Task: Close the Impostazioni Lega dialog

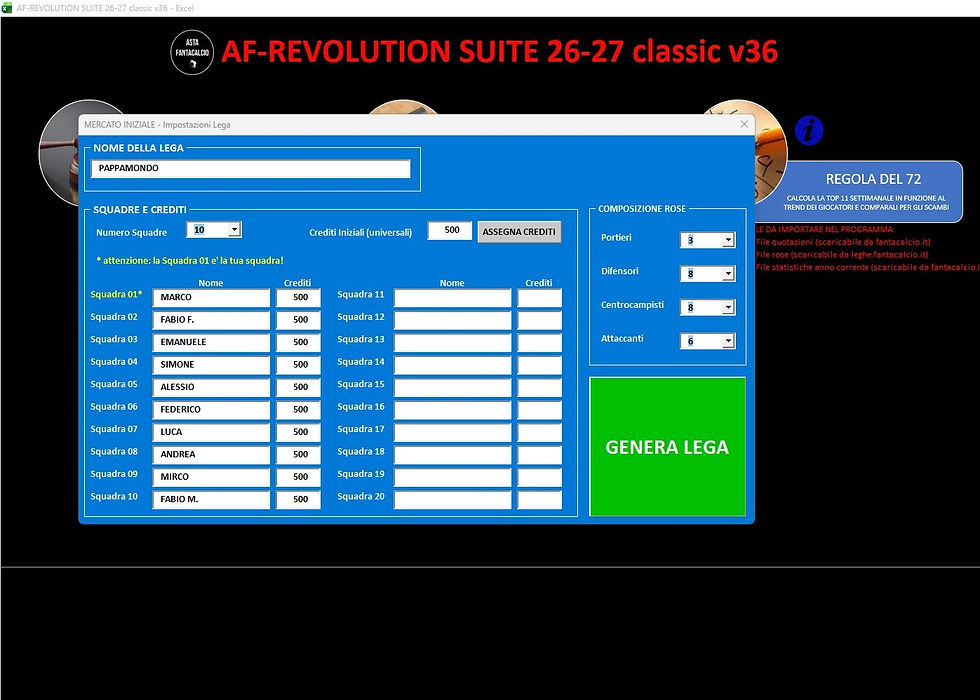Action: 744,124
